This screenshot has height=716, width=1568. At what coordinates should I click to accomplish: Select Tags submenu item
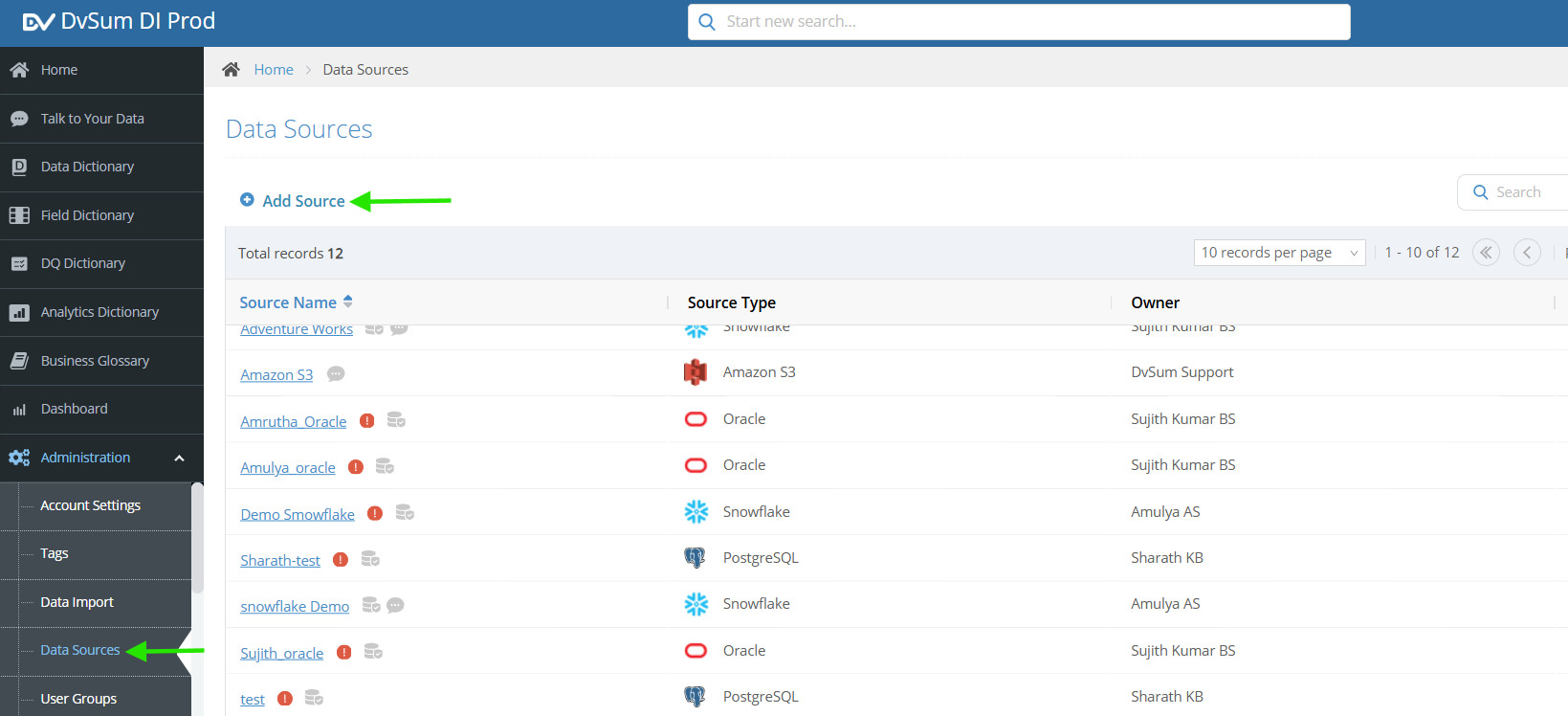coord(55,553)
